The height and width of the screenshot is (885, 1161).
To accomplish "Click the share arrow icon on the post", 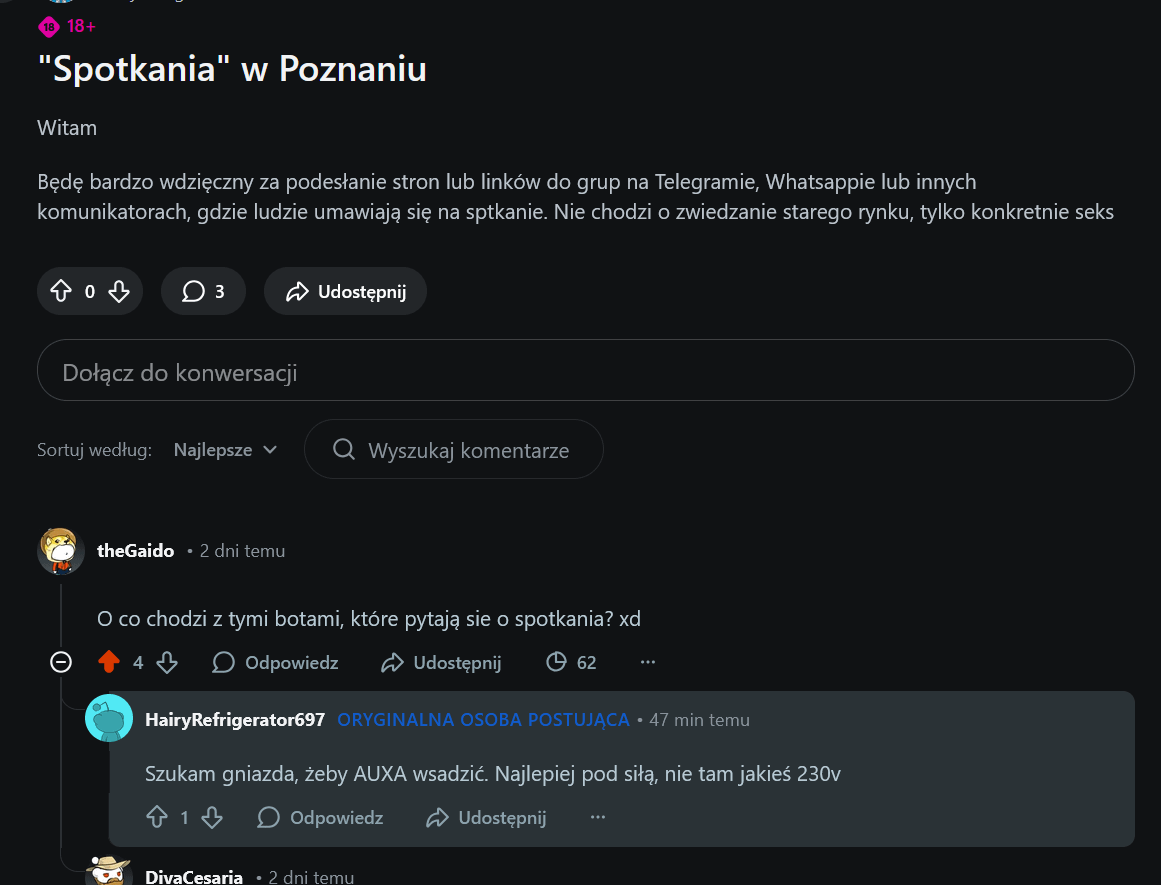I will coord(297,291).
